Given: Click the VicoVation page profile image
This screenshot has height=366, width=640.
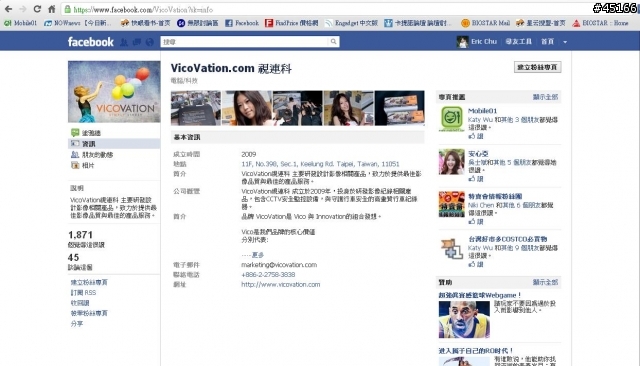Looking at the screenshot, I should (x=114, y=92).
